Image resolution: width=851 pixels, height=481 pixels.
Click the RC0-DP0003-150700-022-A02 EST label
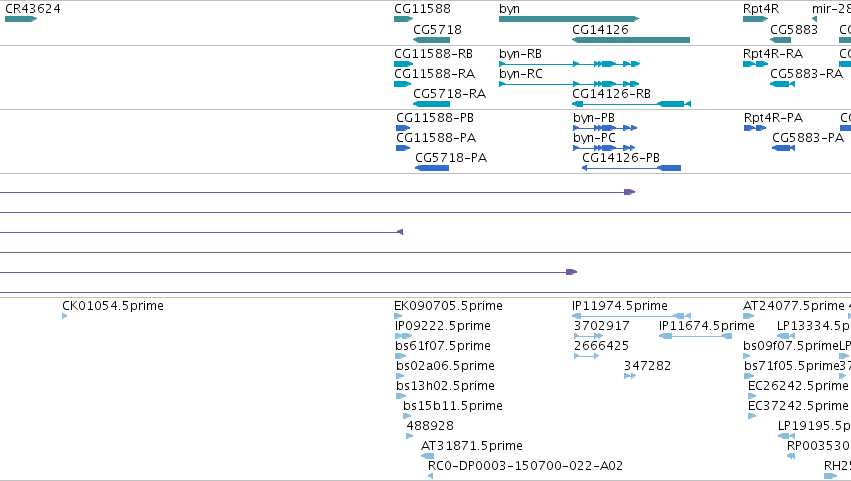pos(525,466)
